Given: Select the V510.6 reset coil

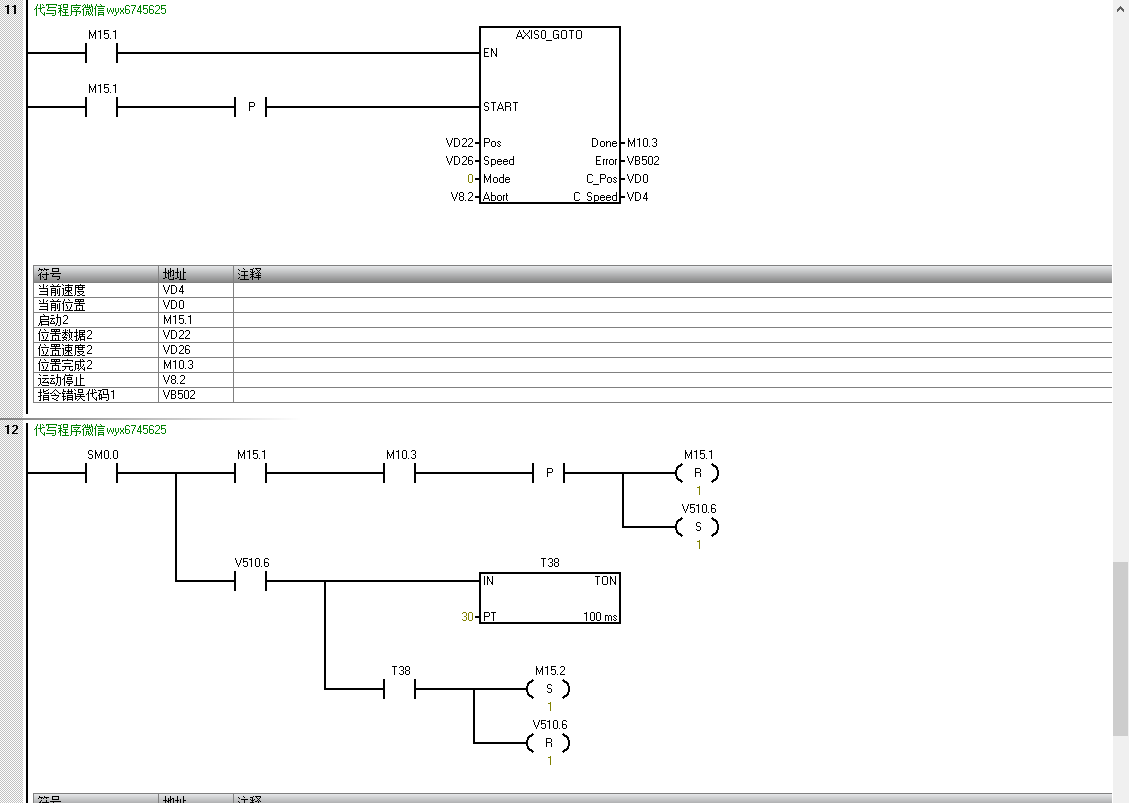Looking at the screenshot, I should pyautogui.click(x=549, y=743).
